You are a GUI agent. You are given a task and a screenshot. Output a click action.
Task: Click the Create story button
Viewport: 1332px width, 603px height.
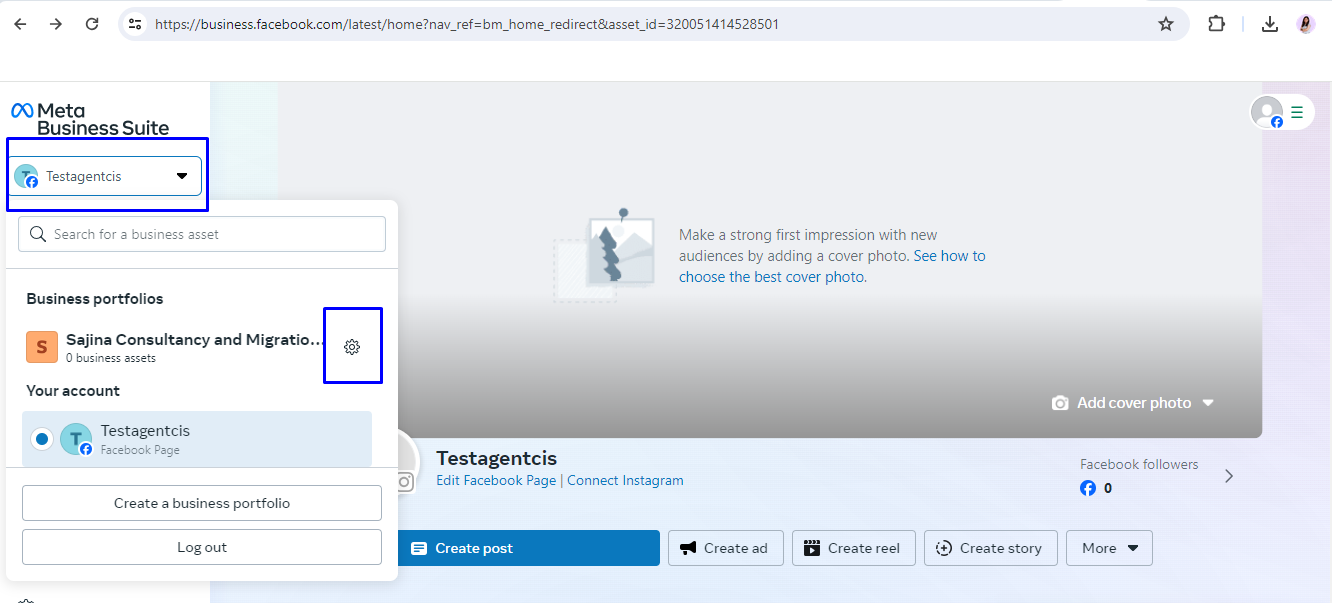(x=991, y=548)
